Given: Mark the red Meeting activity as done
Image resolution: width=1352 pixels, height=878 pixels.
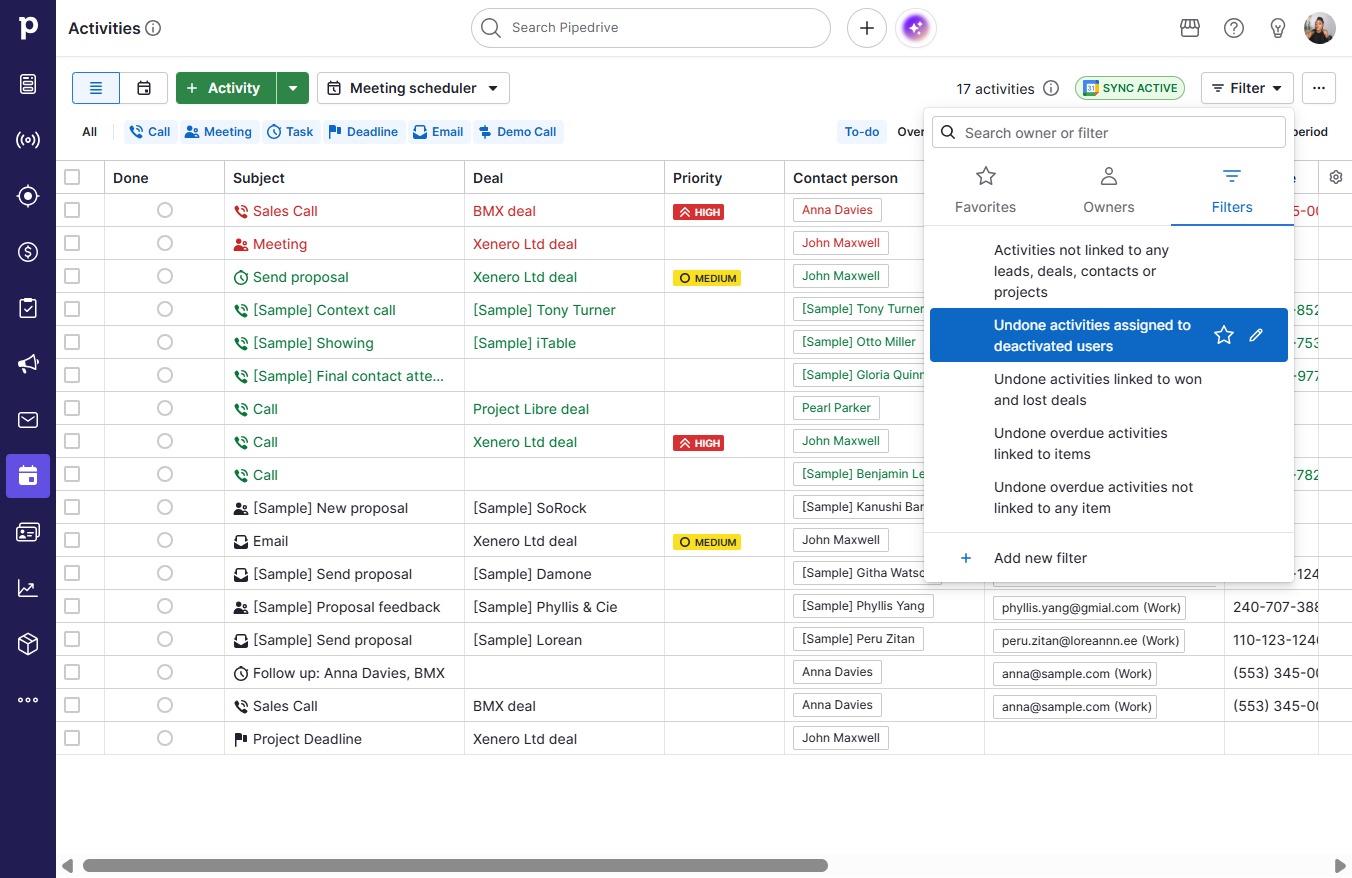Looking at the screenshot, I should [165, 243].
